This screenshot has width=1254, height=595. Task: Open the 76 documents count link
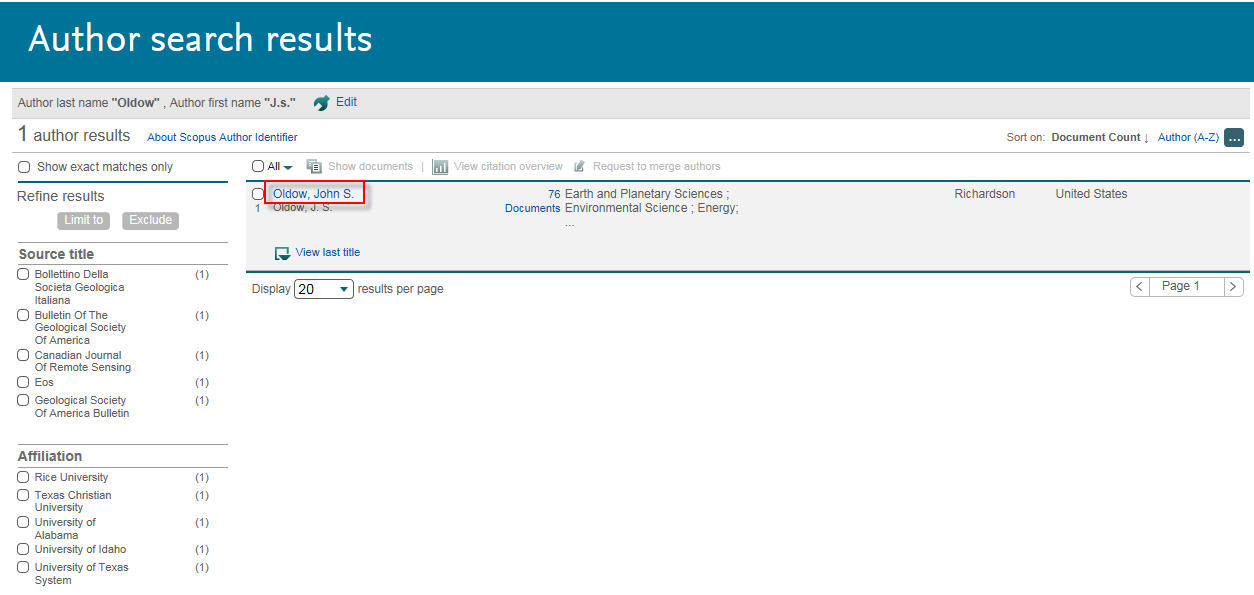(x=554, y=194)
